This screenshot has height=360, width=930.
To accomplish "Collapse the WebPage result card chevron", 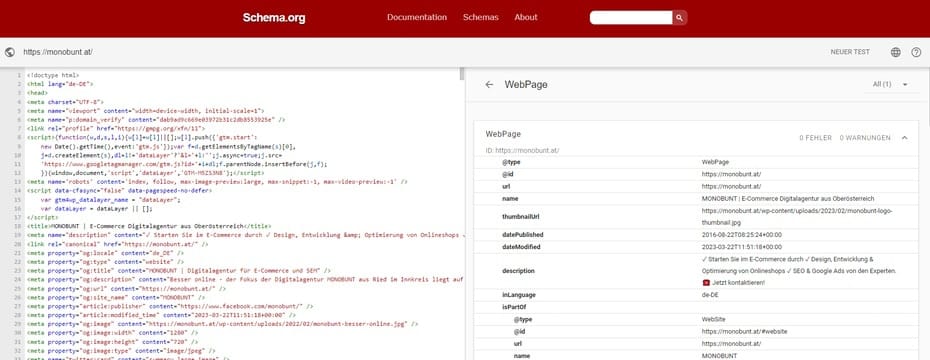I will (x=904, y=138).
